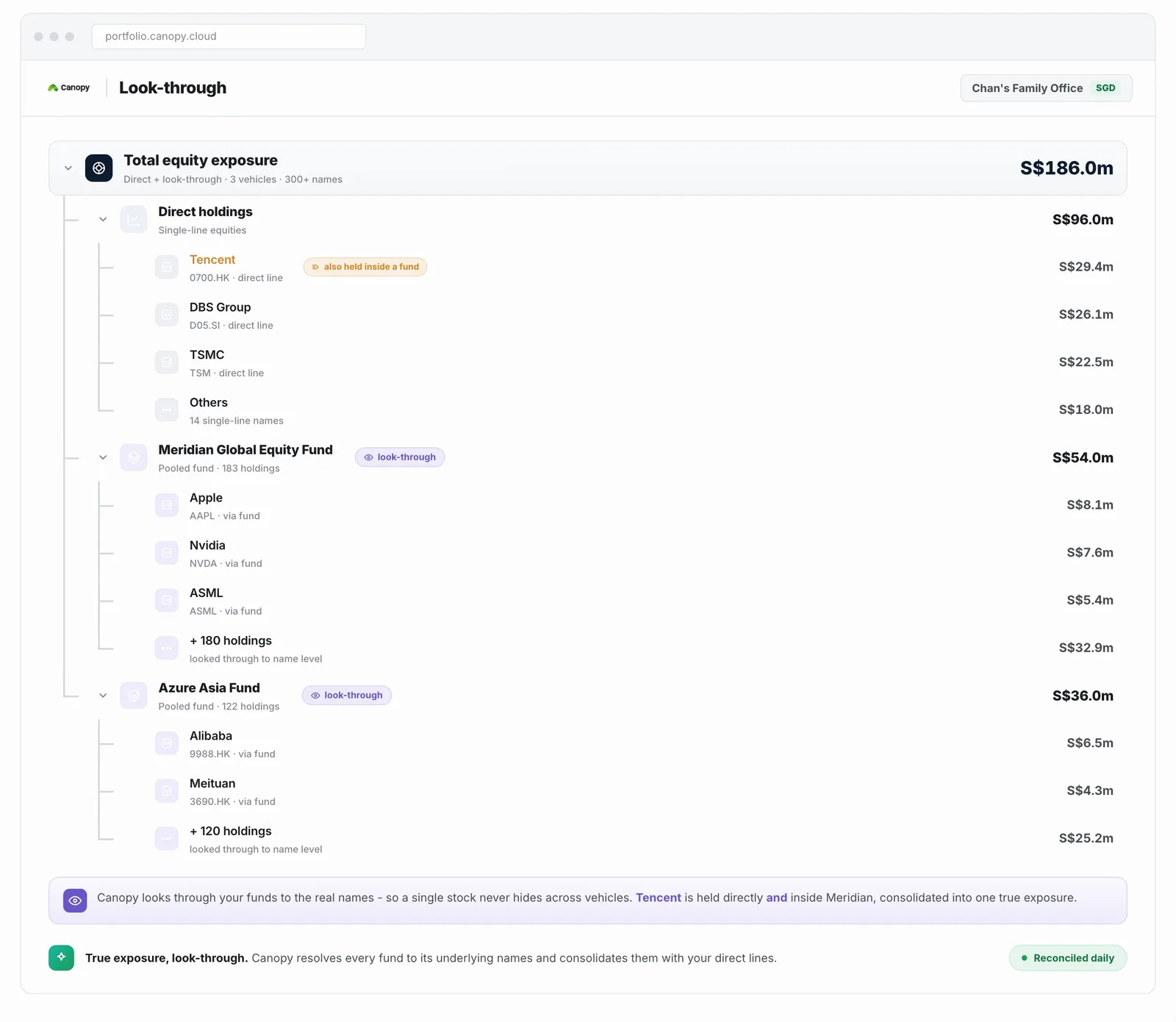The image size is (1176, 1022).
Task: Click the DBS Group row icon
Action: click(x=167, y=315)
